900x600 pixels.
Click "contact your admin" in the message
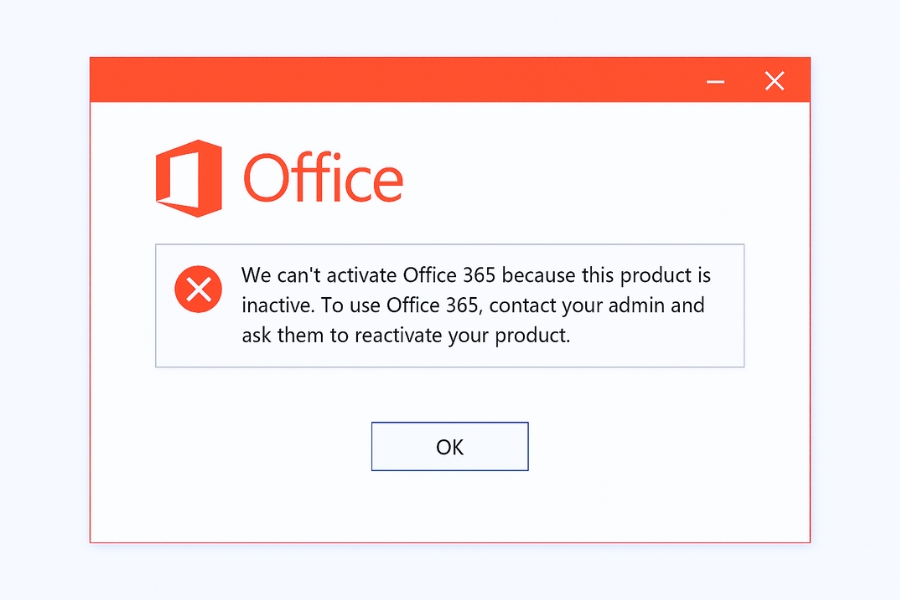(x=580, y=305)
